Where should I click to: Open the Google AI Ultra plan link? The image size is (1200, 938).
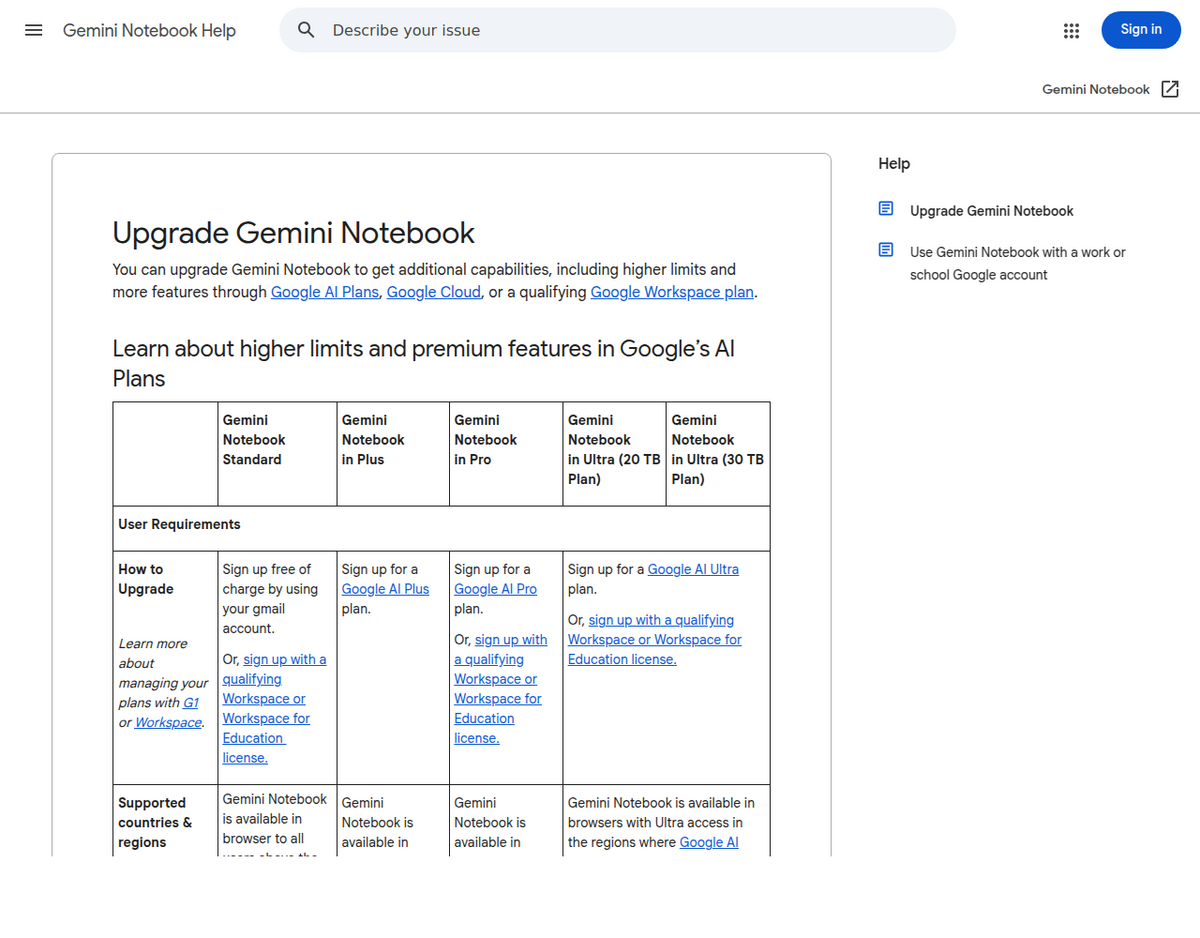(x=693, y=569)
